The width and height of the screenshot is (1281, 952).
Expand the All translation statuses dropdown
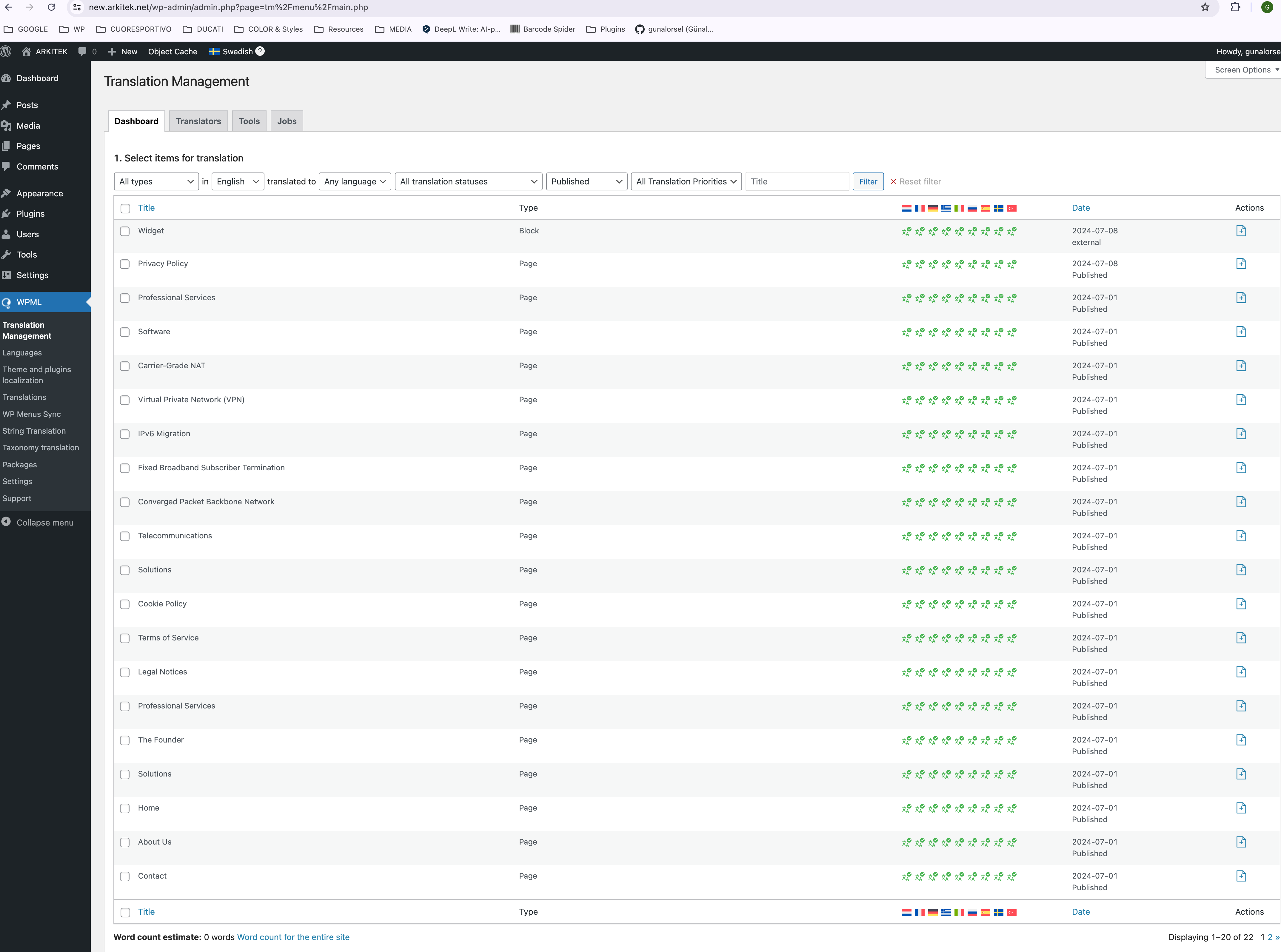pyautogui.click(x=468, y=181)
